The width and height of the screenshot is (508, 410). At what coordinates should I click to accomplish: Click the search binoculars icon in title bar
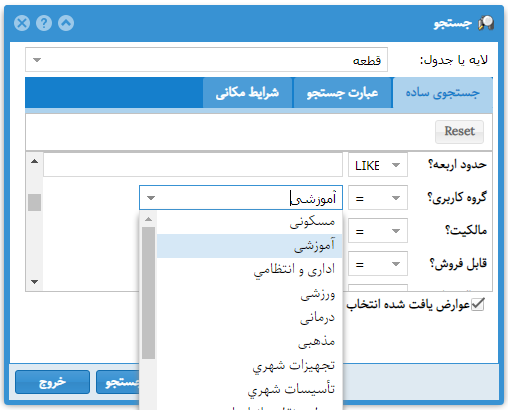tap(486, 23)
